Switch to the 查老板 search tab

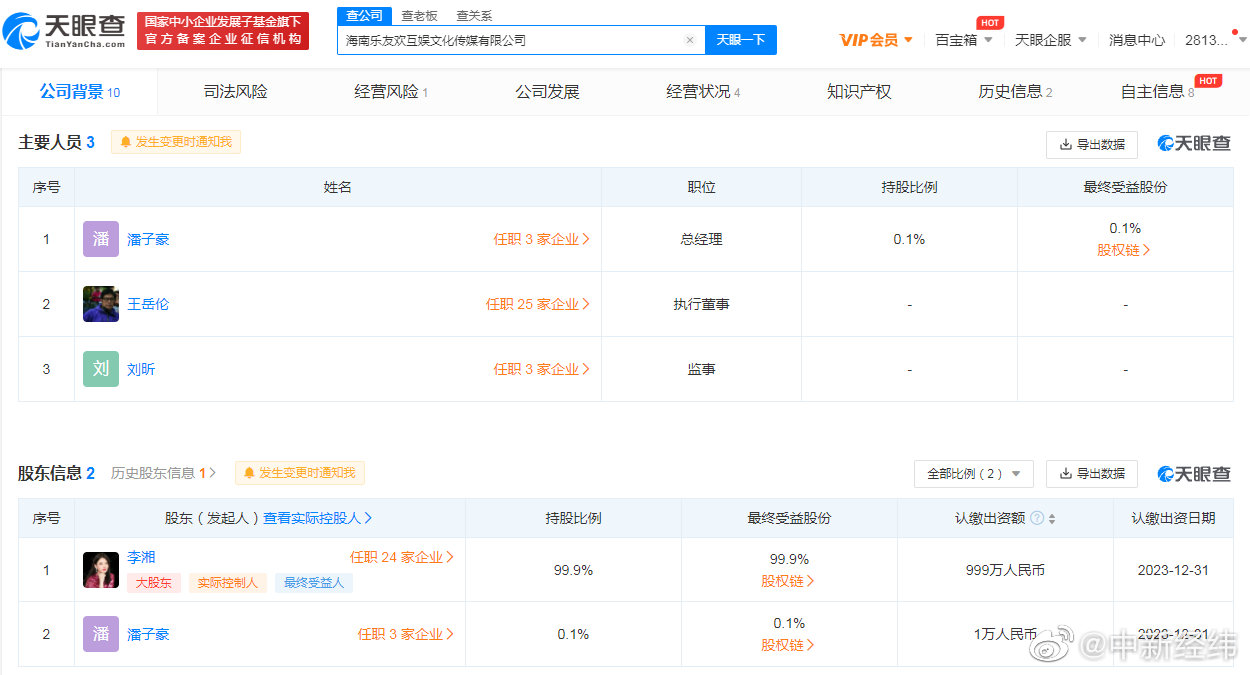coord(419,15)
